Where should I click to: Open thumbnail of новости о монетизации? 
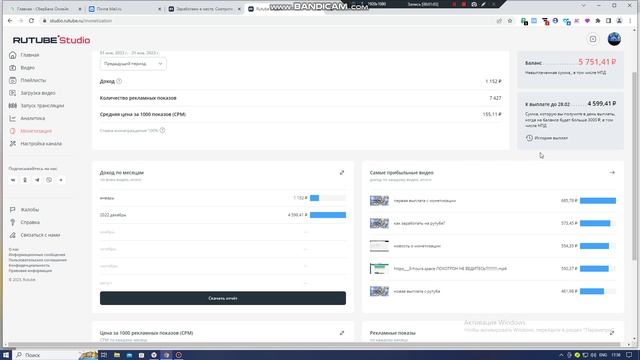pyautogui.click(x=379, y=246)
